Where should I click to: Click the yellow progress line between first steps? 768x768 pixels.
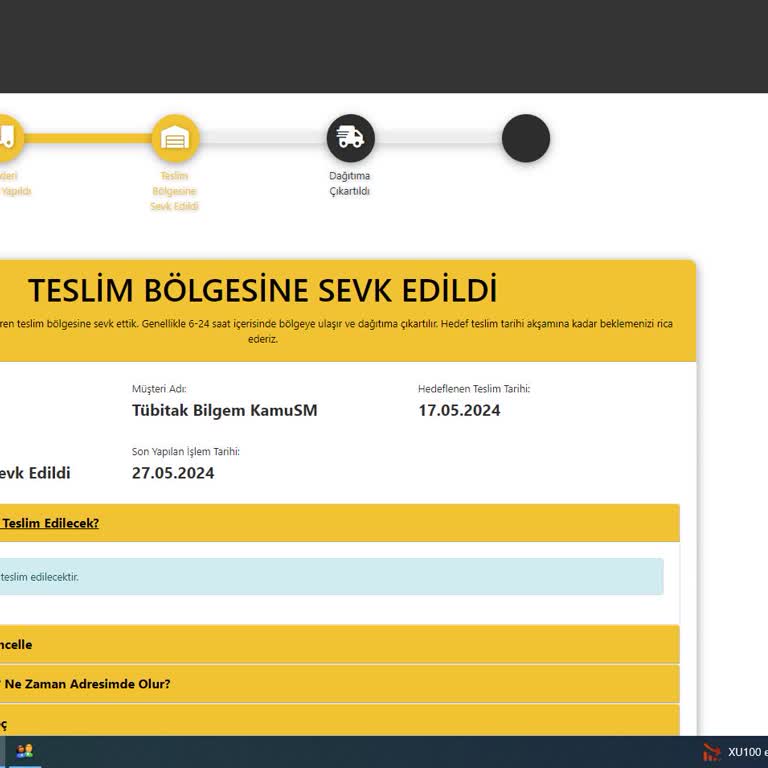click(87, 139)
